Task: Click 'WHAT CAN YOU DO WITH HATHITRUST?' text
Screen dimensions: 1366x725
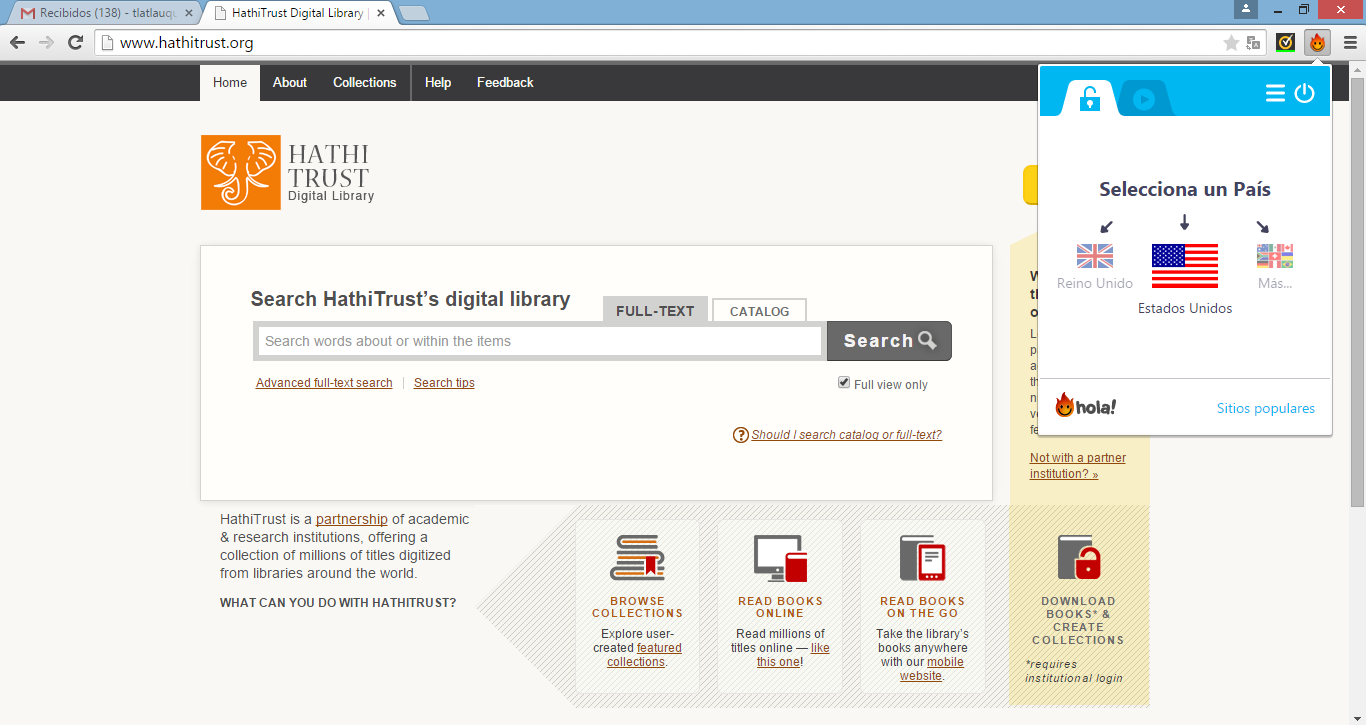Action: tap(338, 603)
